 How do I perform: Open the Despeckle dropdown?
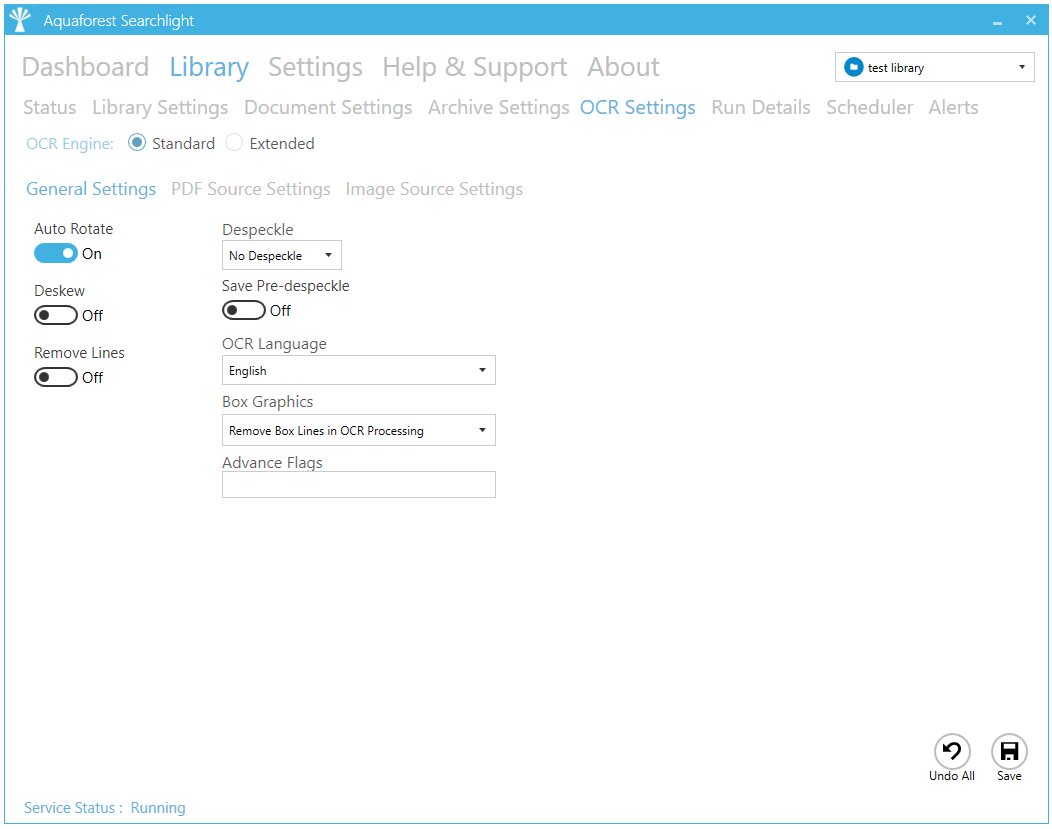281,256
